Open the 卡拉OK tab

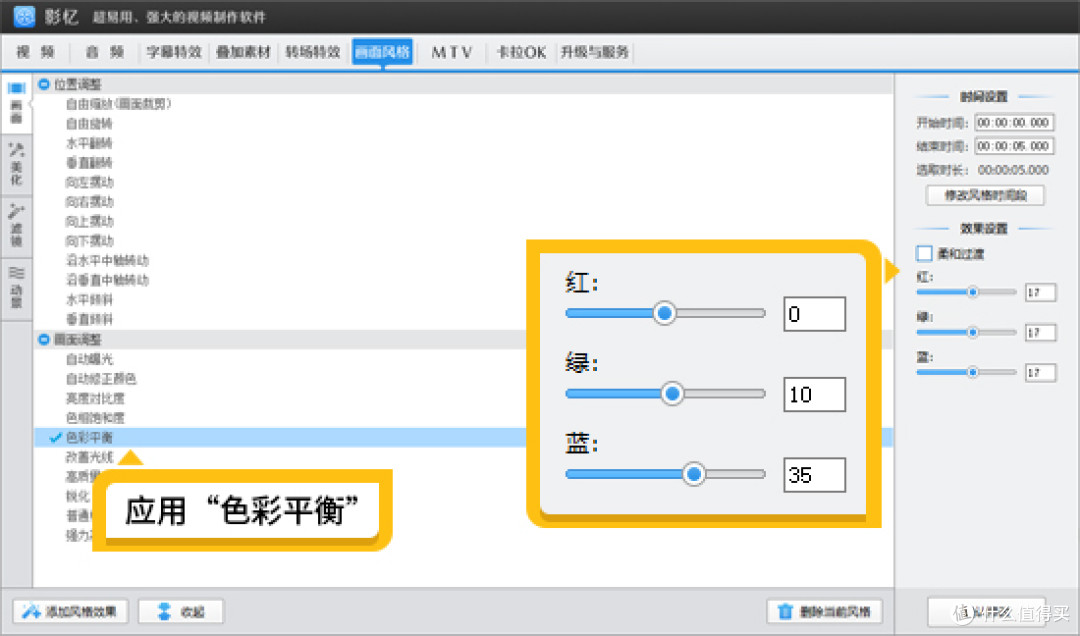coord(521,52)
